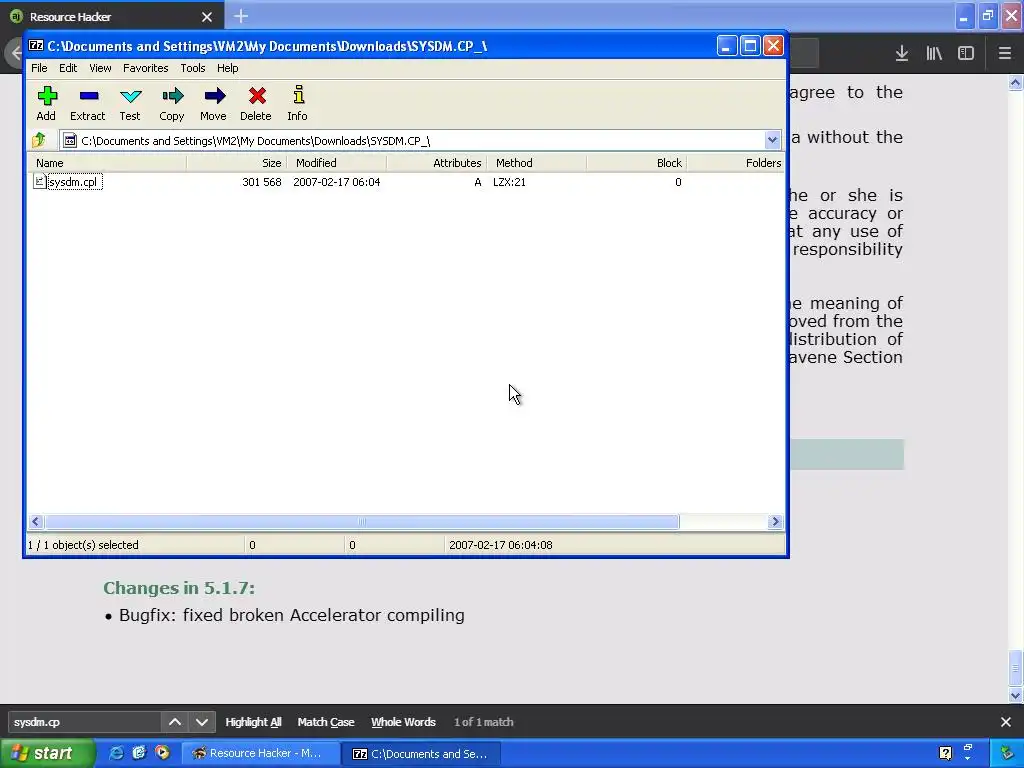This screenshot has width=1024, height=768.
Task: Click the Show Desktop quick launch icon
Action: (x=139, y=753)
